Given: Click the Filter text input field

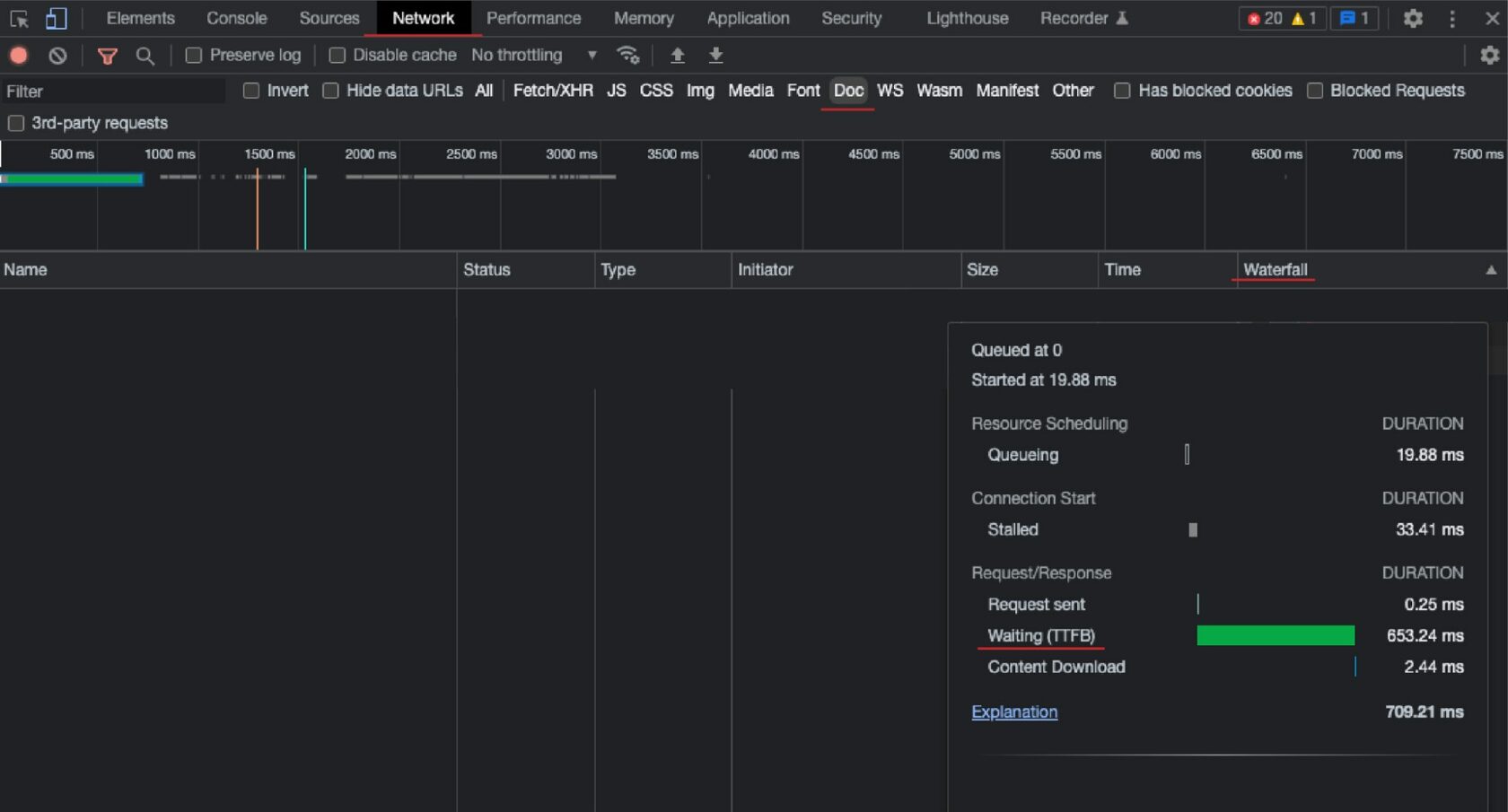Looking at the screenshot, I should click(113, 92).
